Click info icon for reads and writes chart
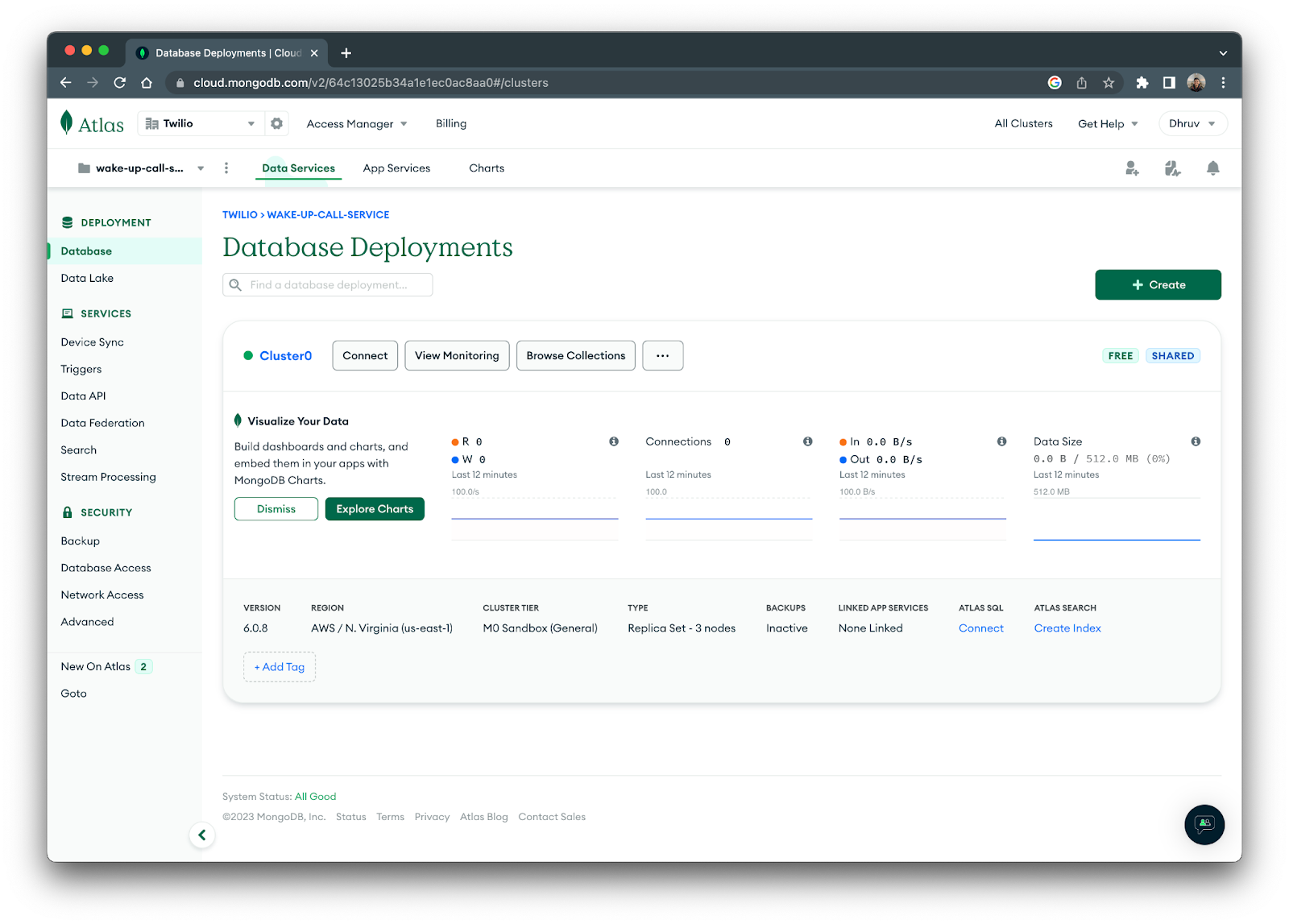Image resolution: width=1289 pixels, height=924 pixels. pos(614,441)
